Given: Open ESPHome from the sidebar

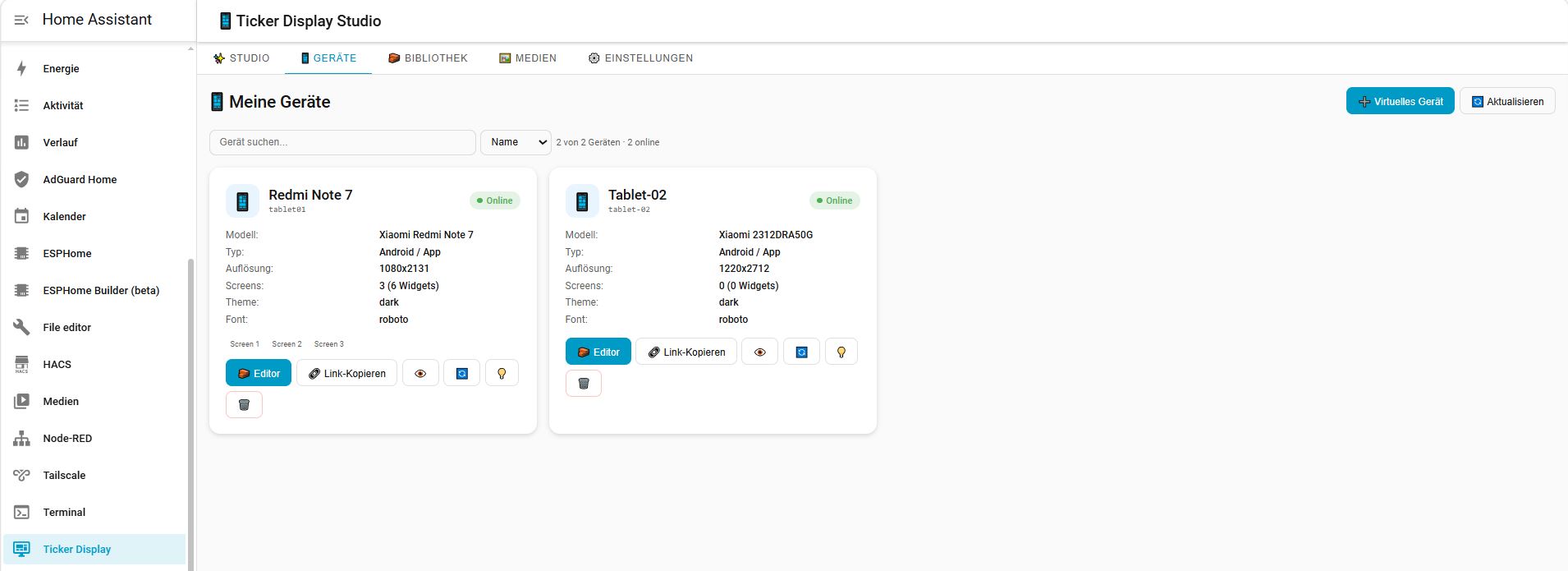Looking at the screenshot, I should (x=67, y=253).
